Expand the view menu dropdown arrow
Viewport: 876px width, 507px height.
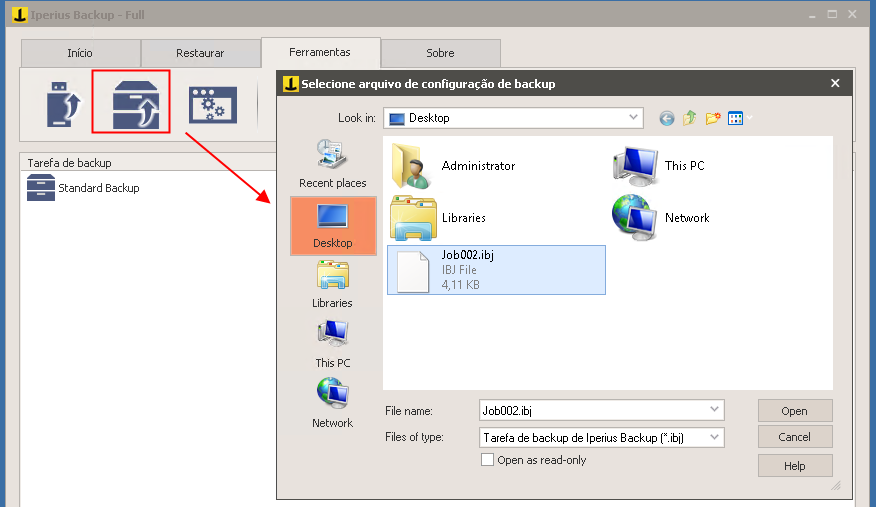click(x=750, y=118)
